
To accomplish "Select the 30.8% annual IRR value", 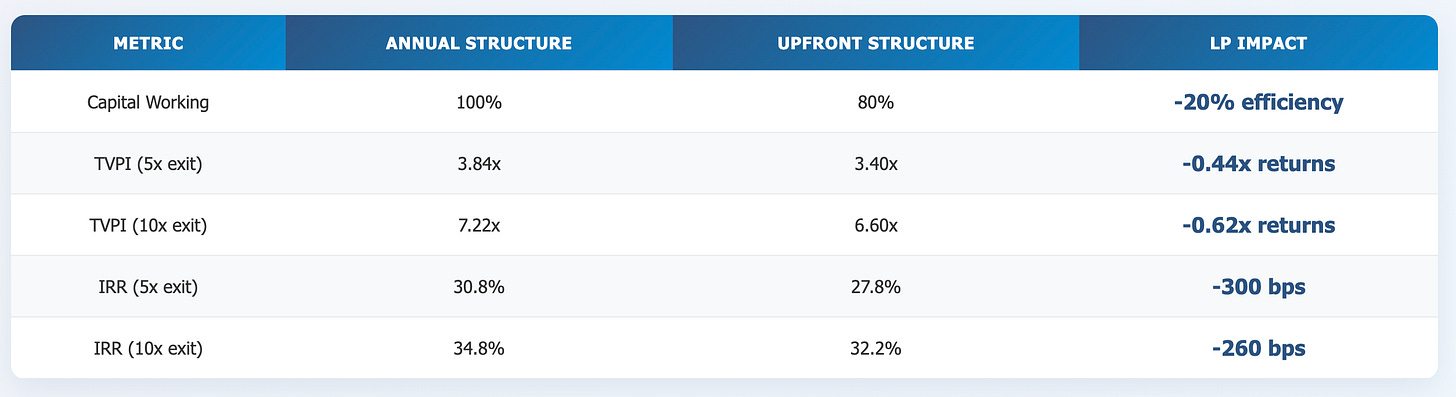I will 479,287.
